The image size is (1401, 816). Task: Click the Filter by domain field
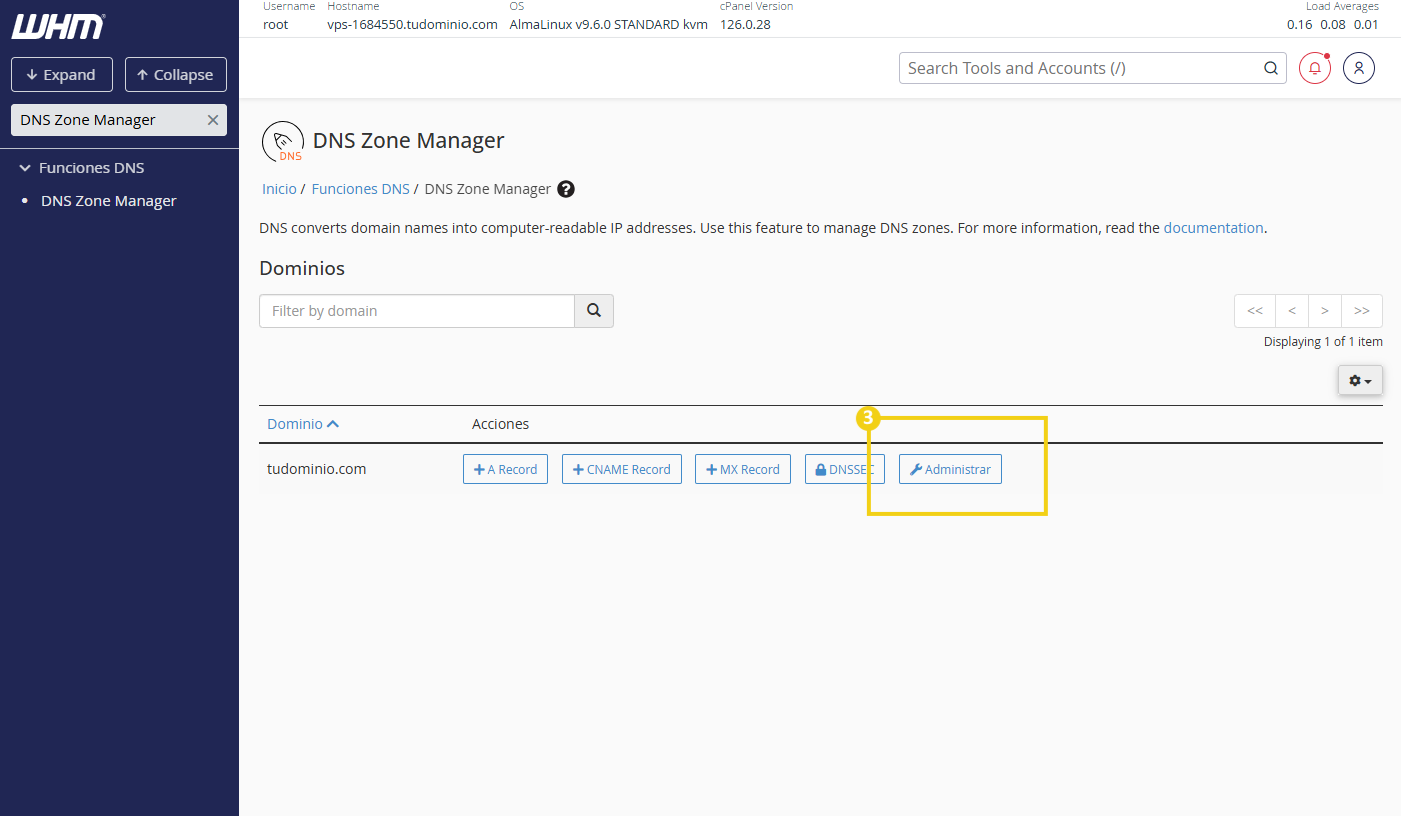[416, 311]
